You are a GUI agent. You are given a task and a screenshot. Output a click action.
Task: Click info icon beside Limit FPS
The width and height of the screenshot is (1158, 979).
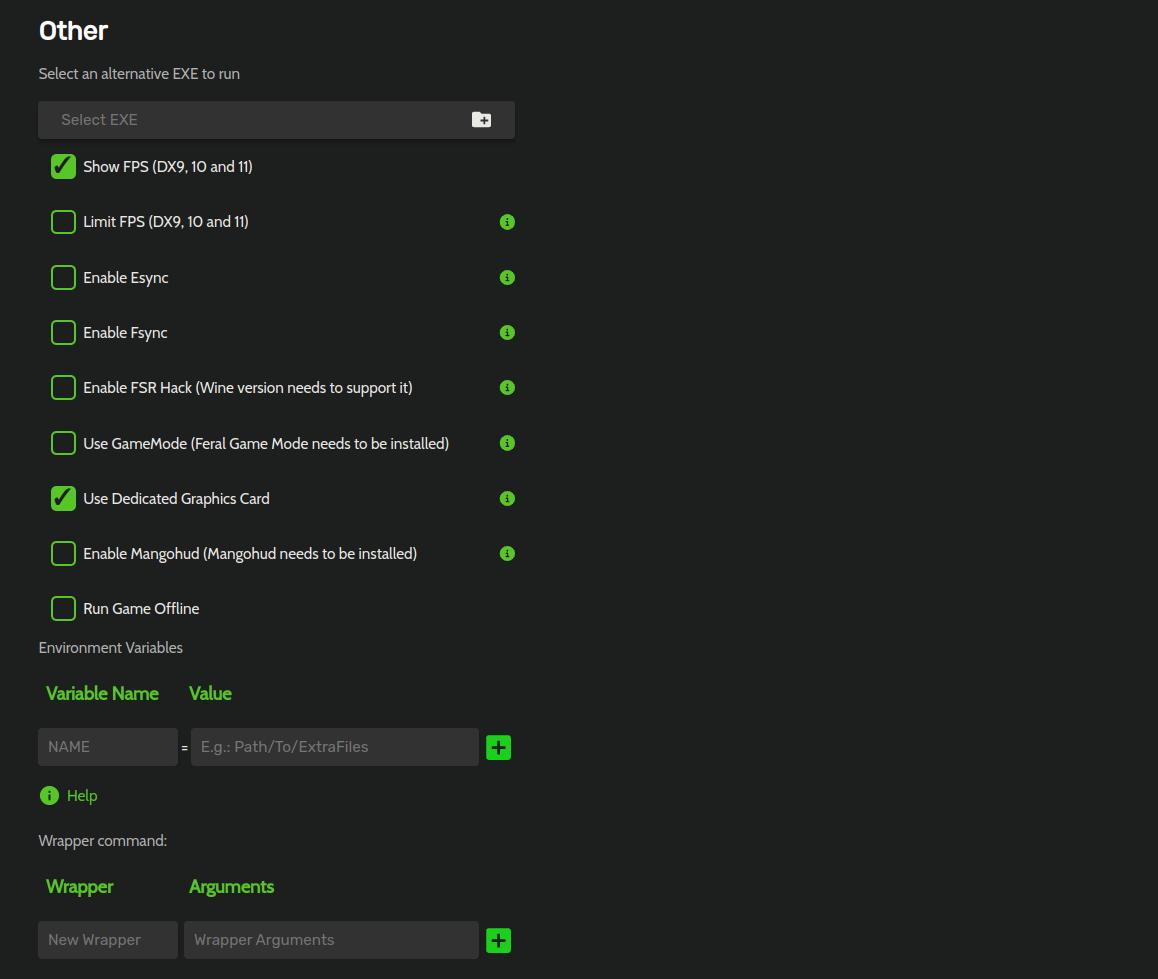[507, 222]
